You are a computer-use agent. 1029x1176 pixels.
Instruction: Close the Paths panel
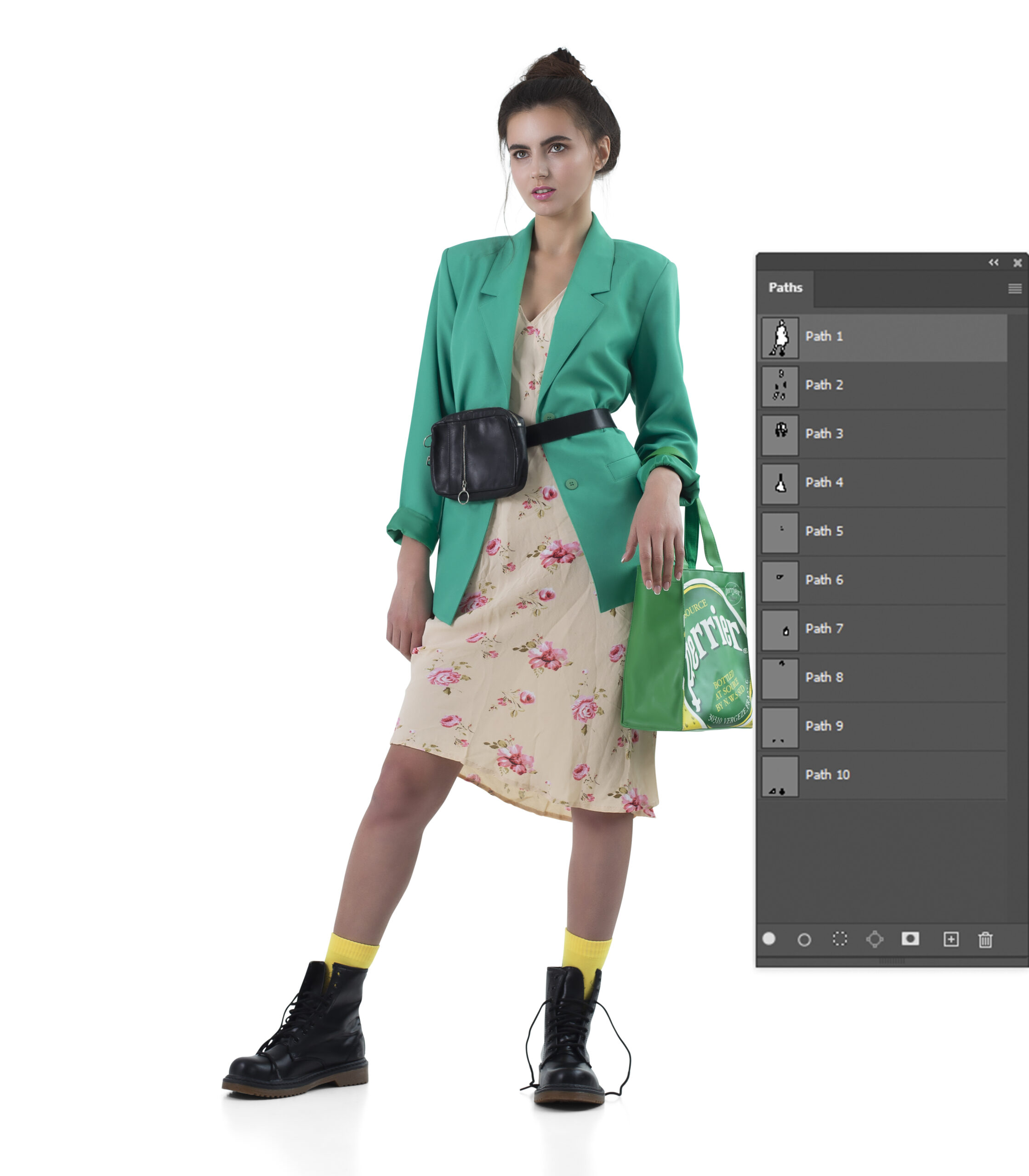point(1018,262)
